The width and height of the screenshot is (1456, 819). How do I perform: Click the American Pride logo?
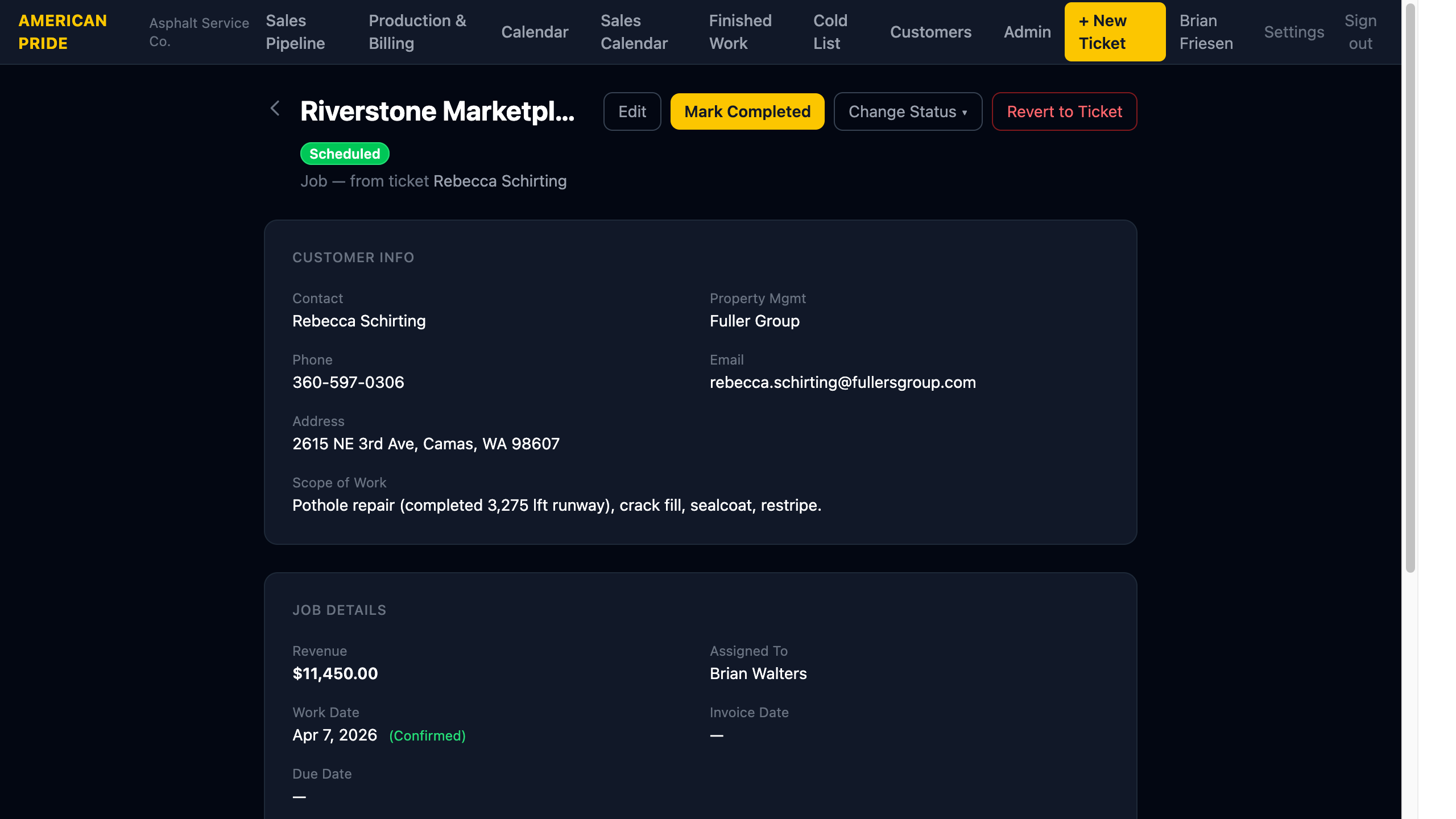click(63, 32)
